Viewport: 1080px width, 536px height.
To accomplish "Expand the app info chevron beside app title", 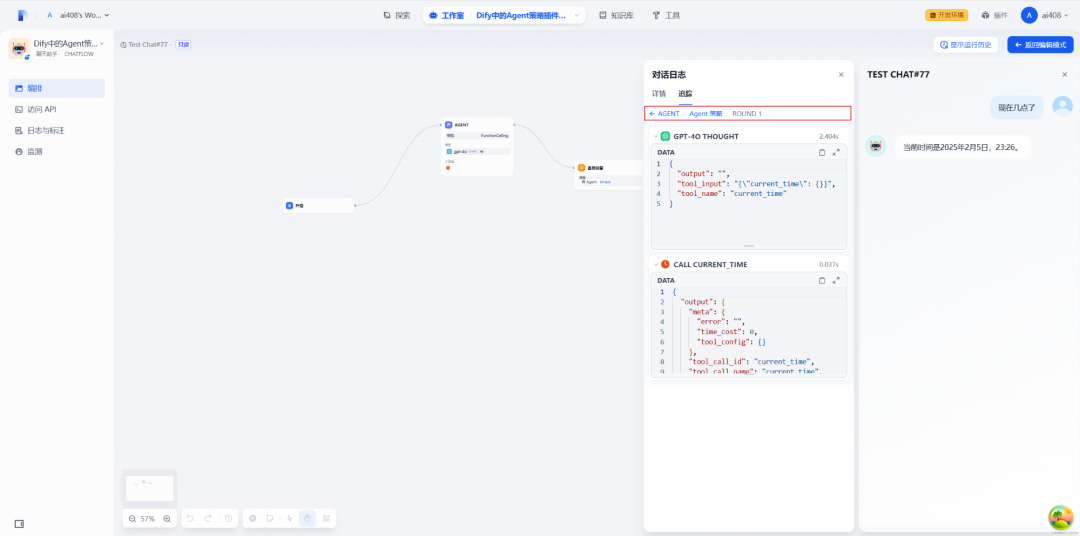I will coord(102,43).
